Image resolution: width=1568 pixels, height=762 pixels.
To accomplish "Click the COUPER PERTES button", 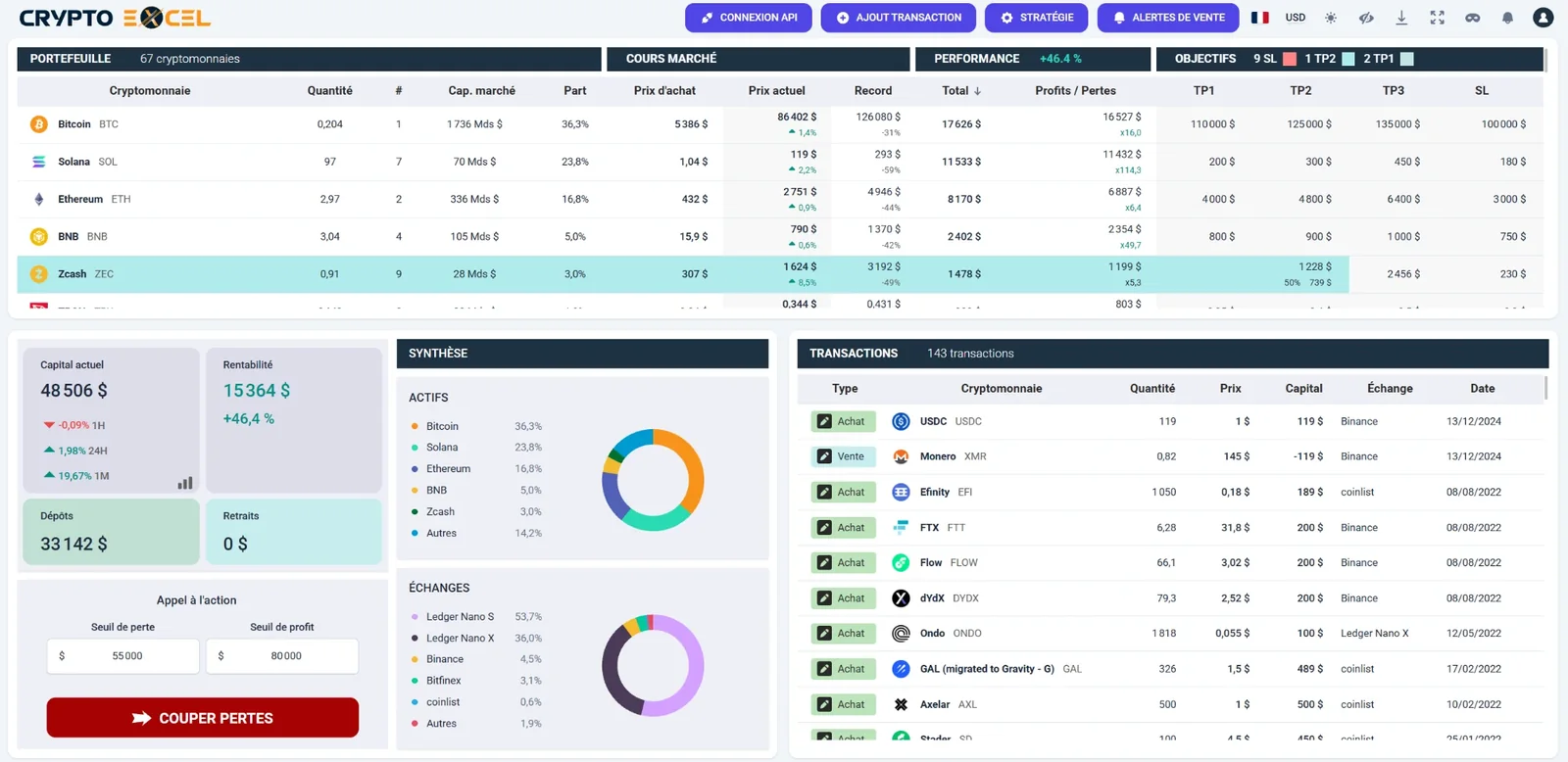I will coord(203,718).
